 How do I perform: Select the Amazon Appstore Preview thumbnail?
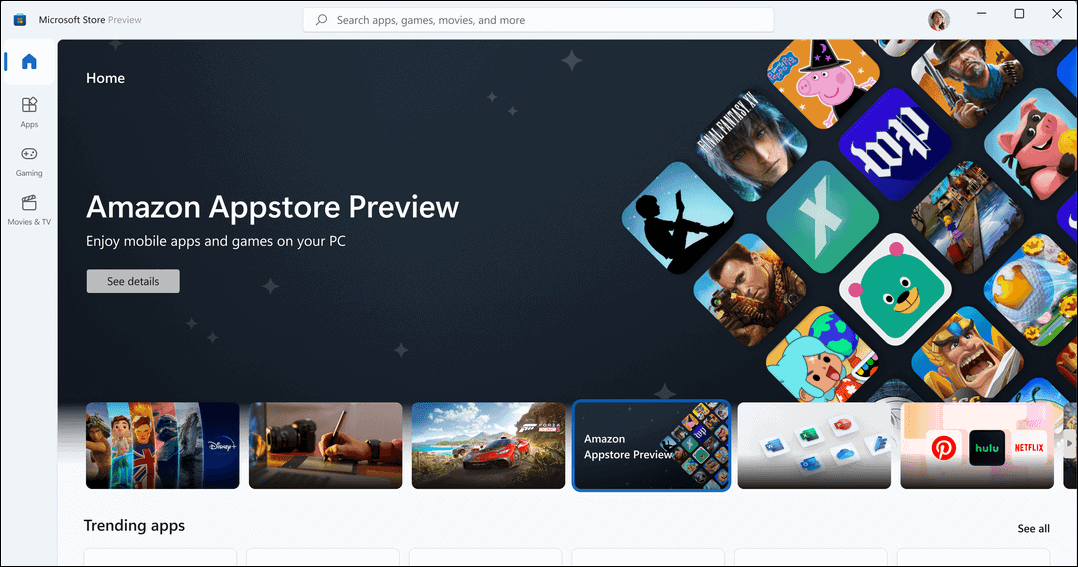pos(651,446)
